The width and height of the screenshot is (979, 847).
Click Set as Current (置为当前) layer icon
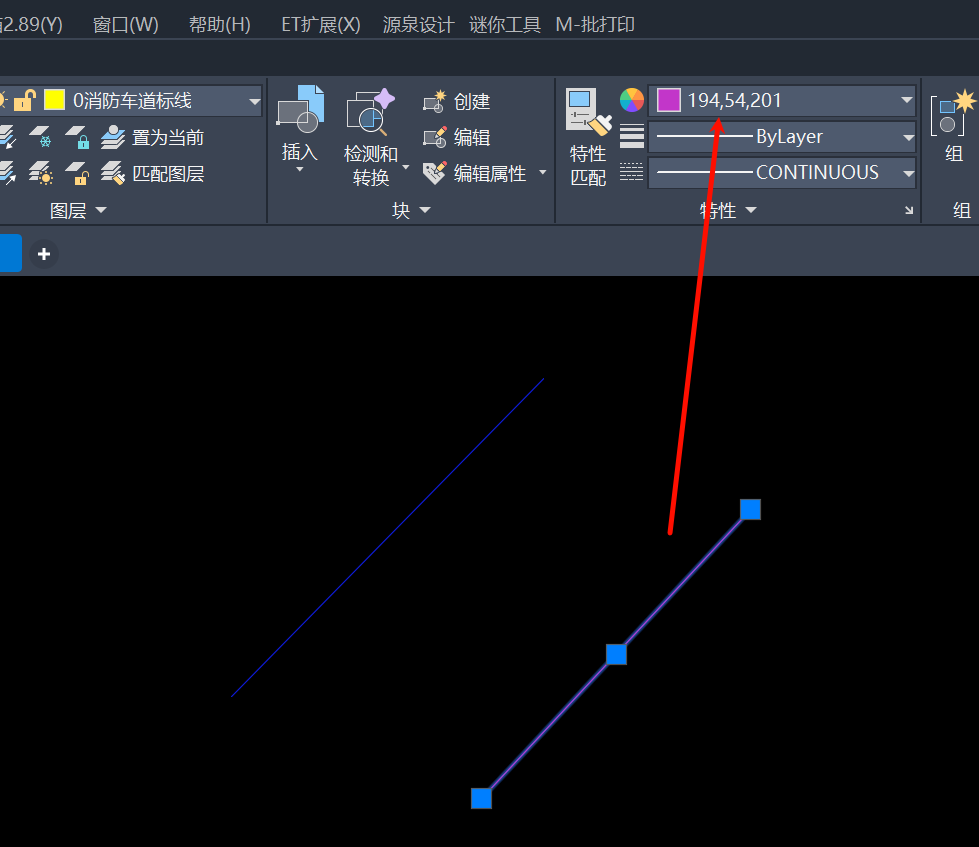click(113, 137)
